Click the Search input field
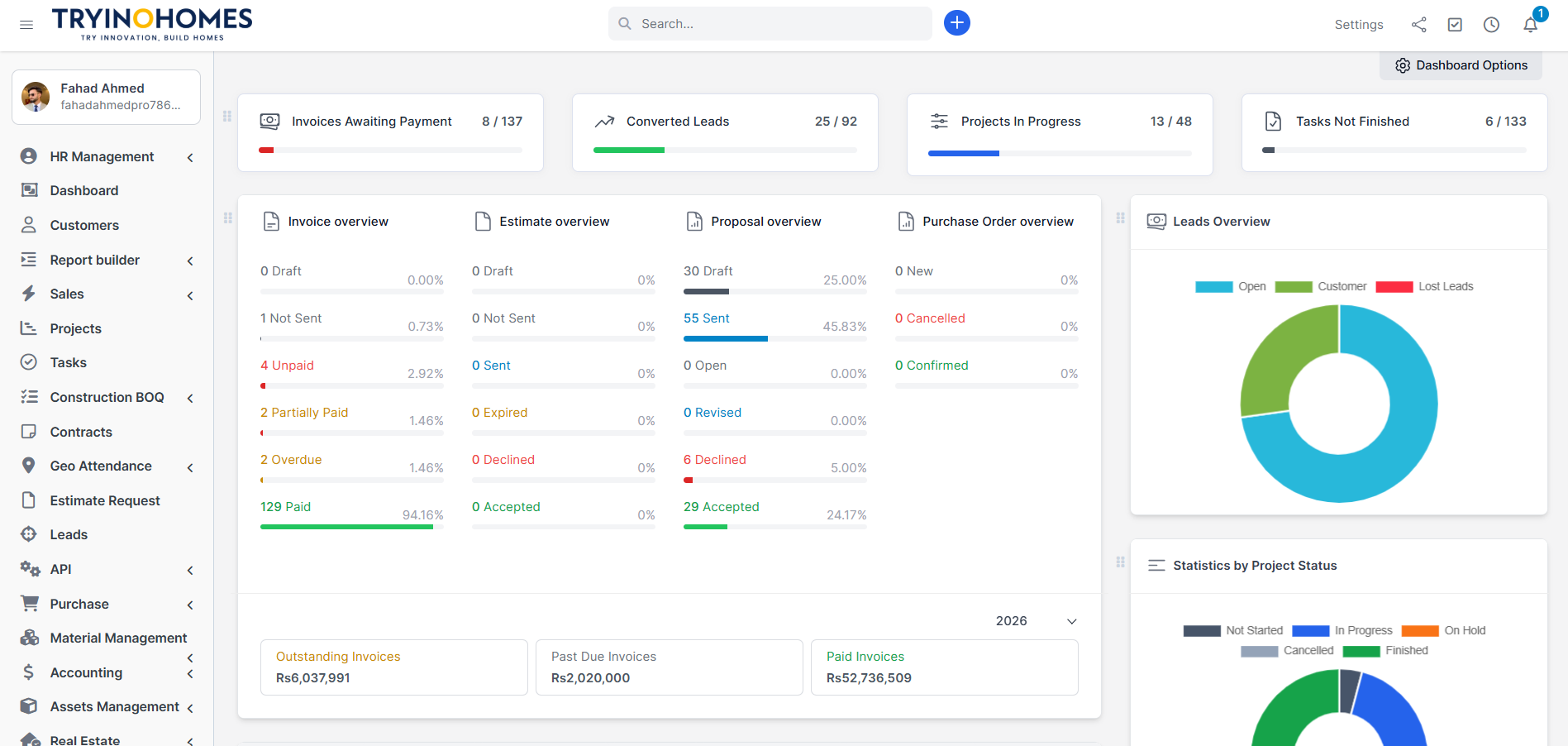 tap(770, 23)
